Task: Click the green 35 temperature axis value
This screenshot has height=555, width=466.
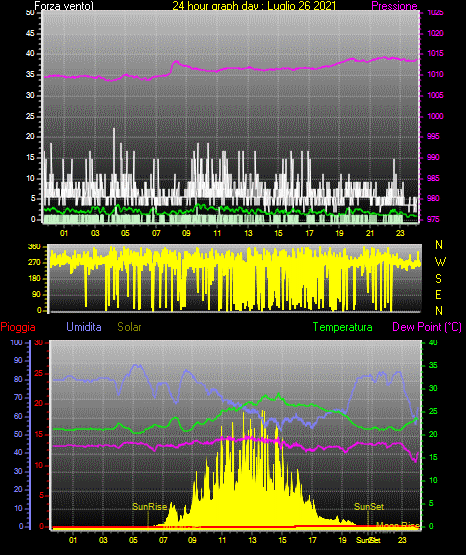Action: click(x=433, y=366)
